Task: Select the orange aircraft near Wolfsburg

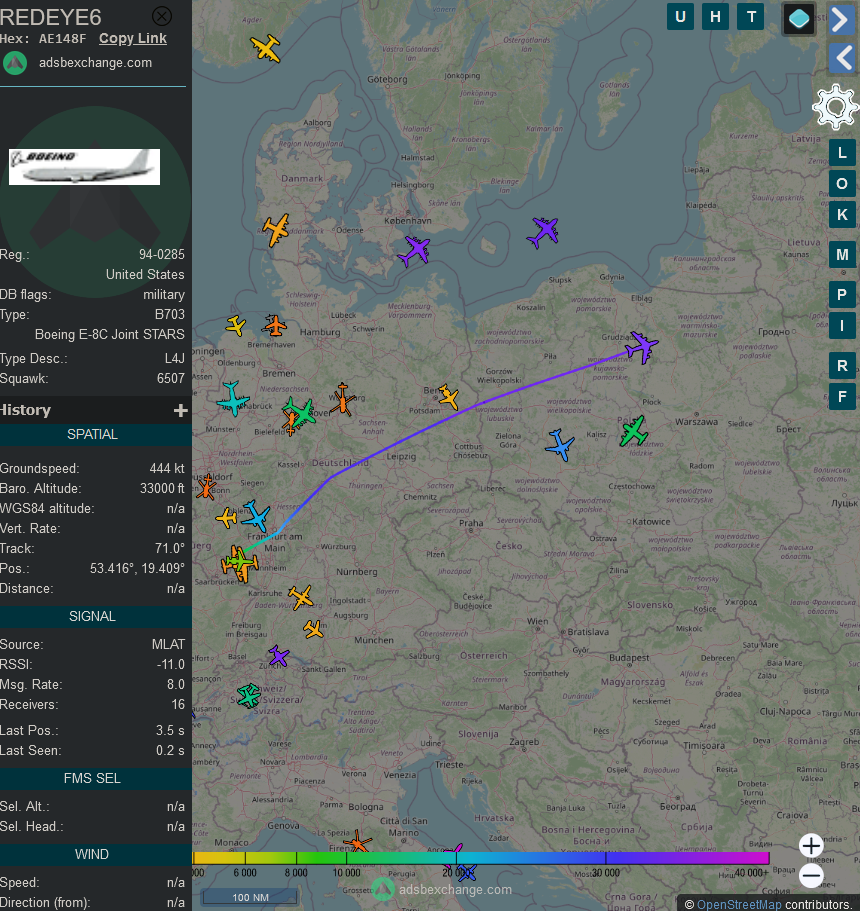Action: coord(343,399)
